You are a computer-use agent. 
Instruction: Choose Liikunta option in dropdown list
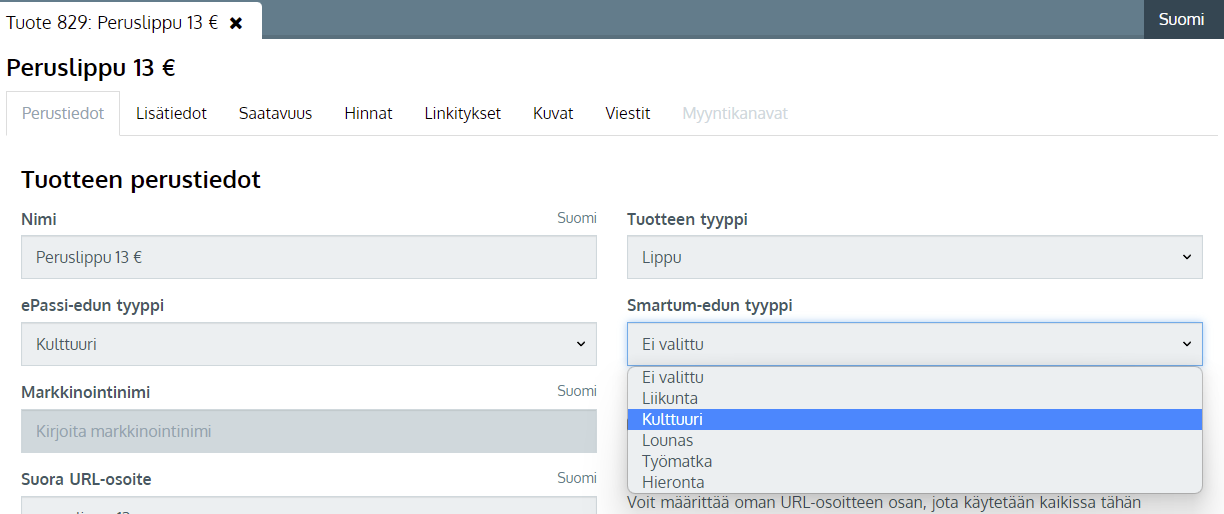click(x=670, y=398)
